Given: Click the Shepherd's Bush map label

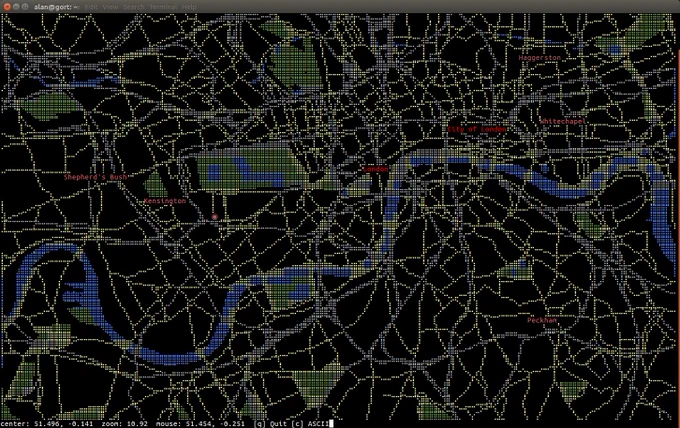Looking at the screenshot, I should point(95,177).
